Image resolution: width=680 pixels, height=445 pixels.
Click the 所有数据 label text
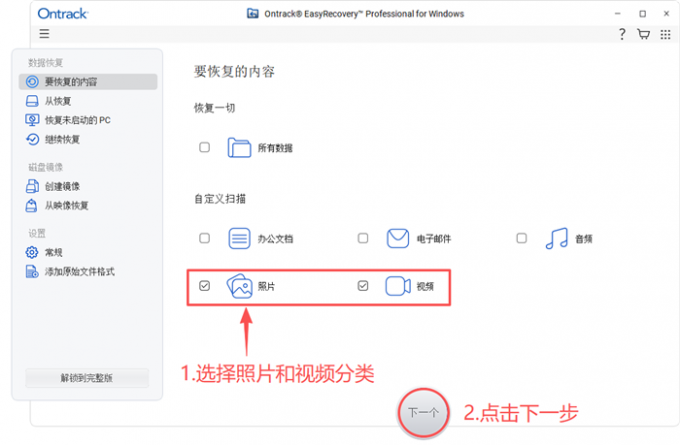pyautogui.click(x=275, y=148)
